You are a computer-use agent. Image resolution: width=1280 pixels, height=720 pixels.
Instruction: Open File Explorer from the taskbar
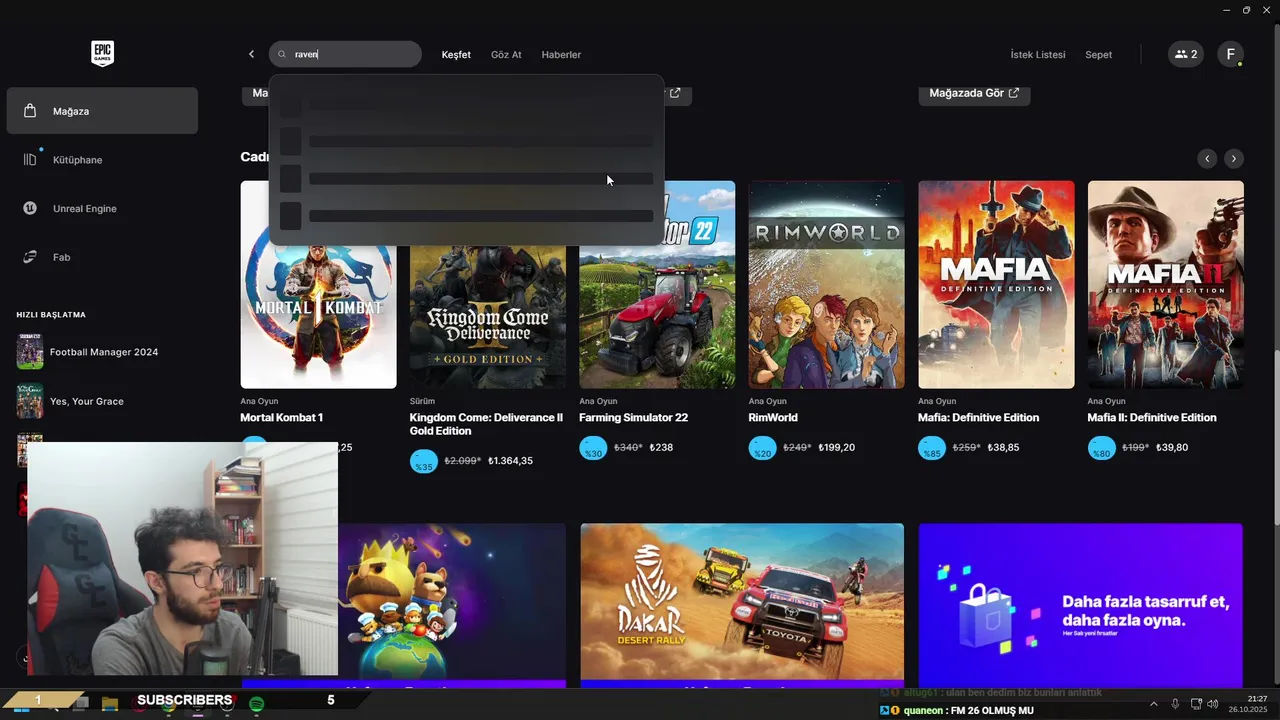(110, 704)
